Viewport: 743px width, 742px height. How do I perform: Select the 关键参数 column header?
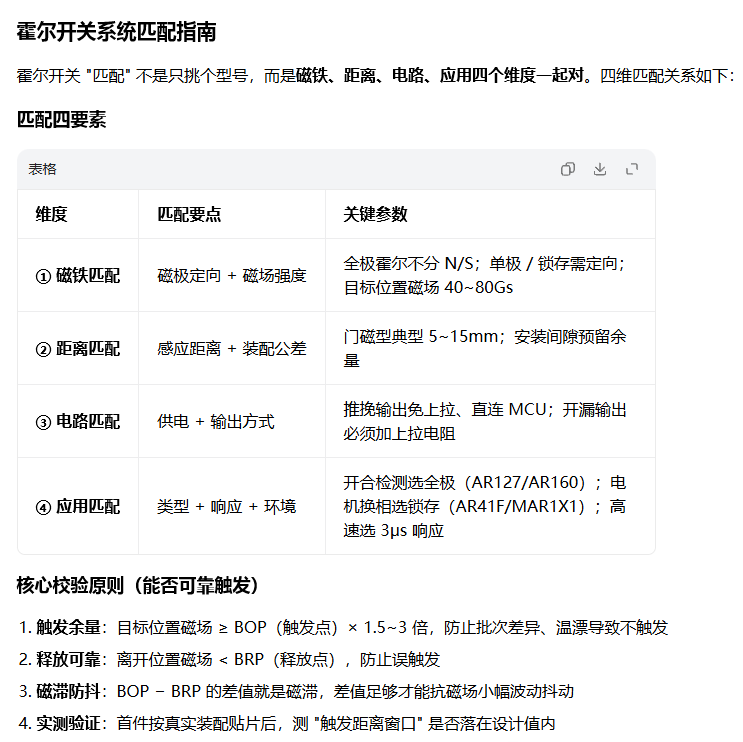pyautogui.click(x=375, y=214)
